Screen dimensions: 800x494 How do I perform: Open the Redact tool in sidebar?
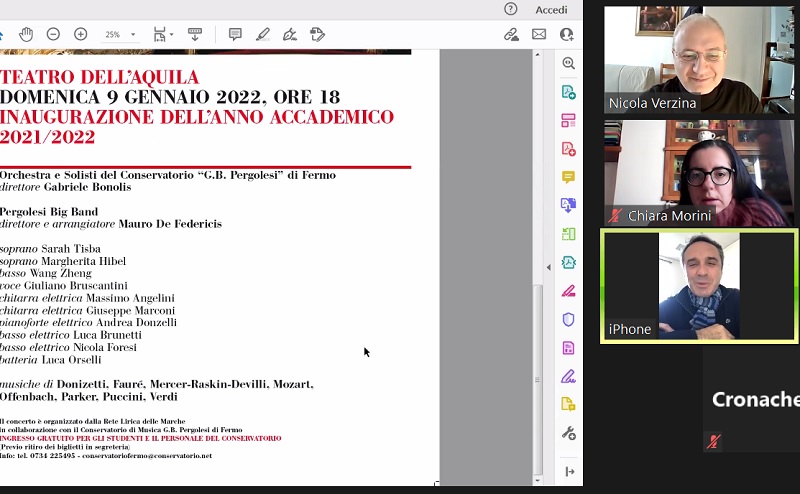pos(568,291)
